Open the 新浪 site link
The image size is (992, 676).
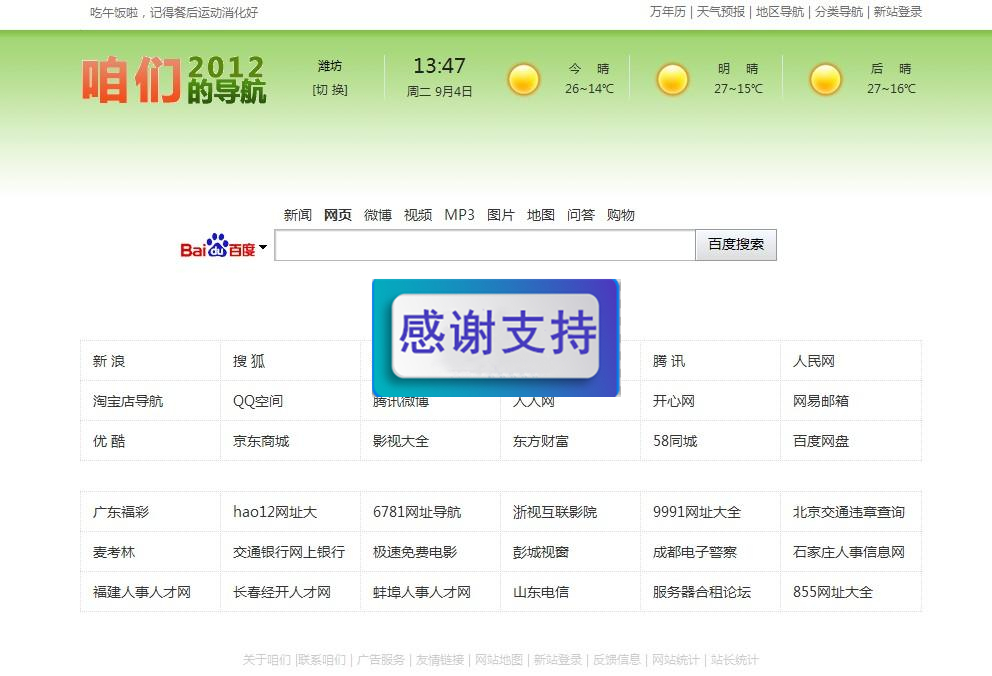tap(109, 361)
